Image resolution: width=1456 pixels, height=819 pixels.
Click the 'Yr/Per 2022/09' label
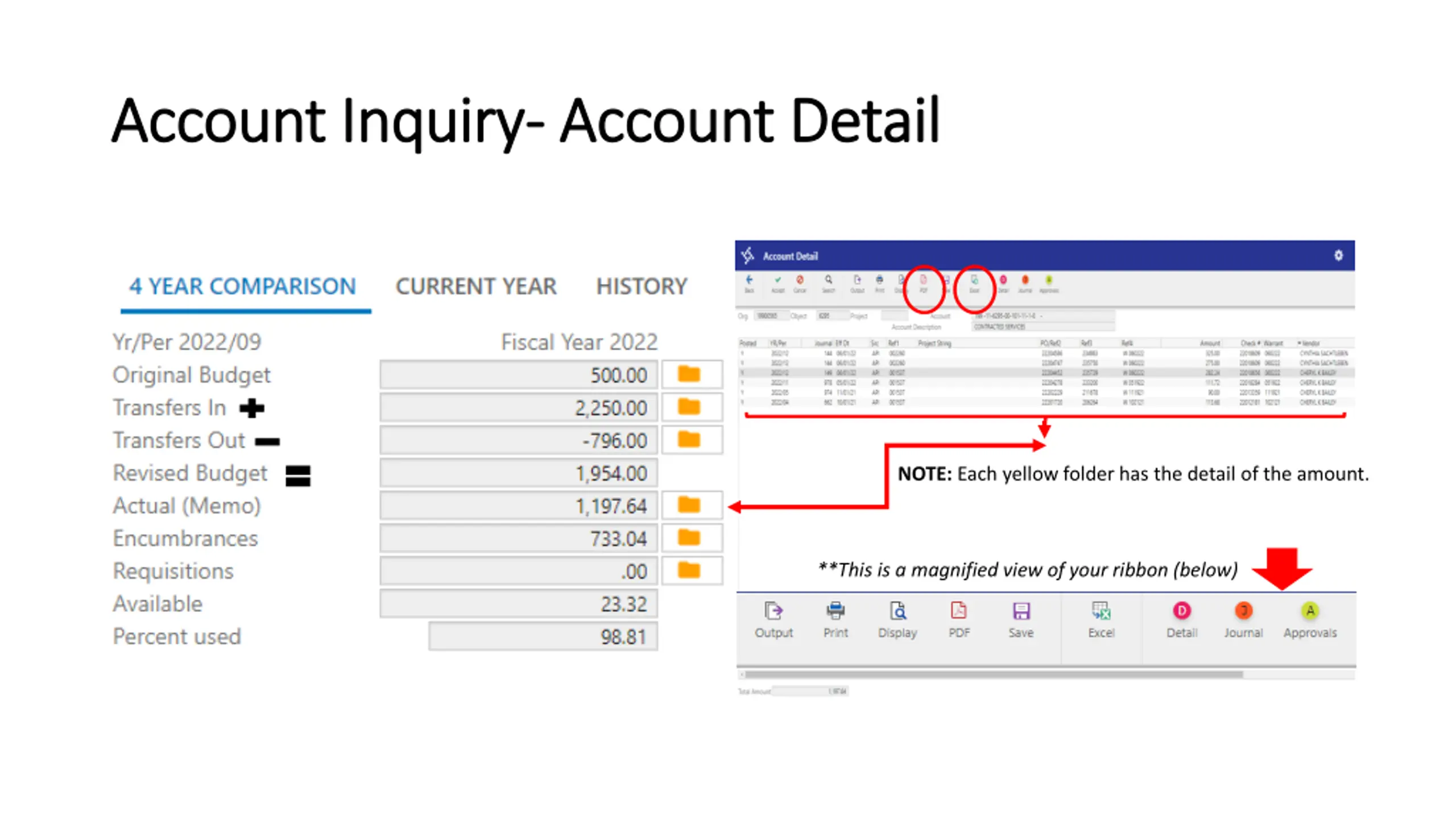[187, 342]
